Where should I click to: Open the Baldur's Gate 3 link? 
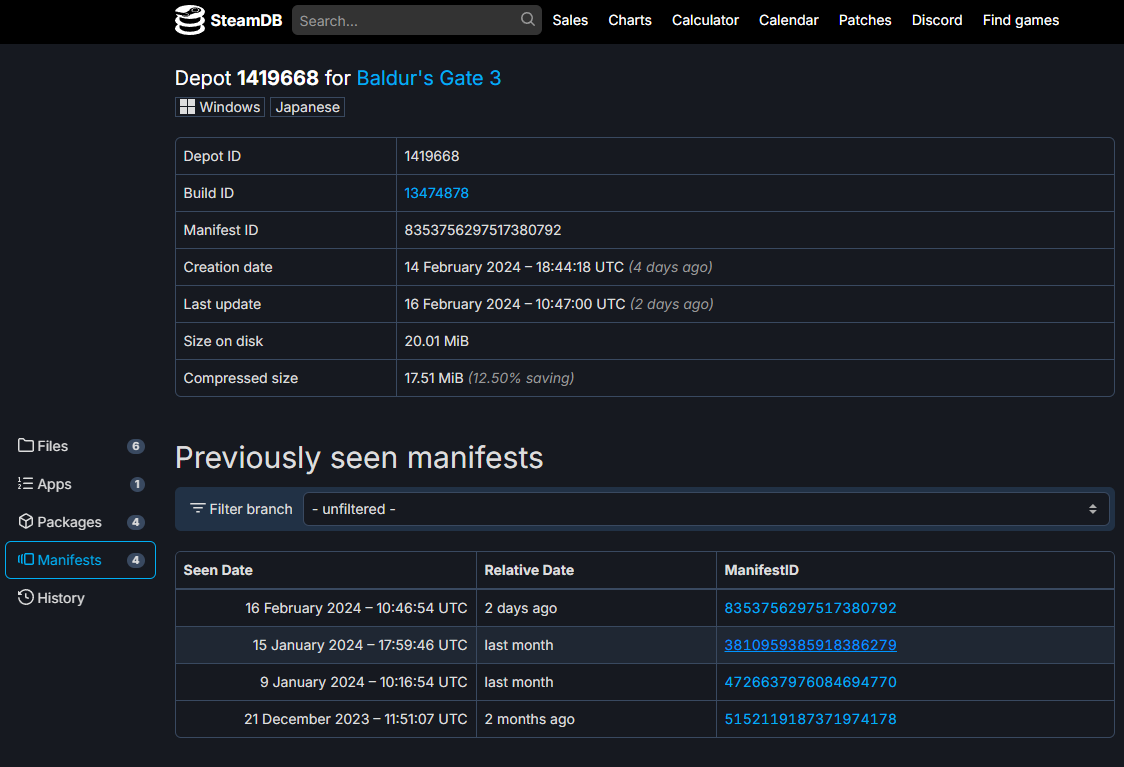[429, 77]
